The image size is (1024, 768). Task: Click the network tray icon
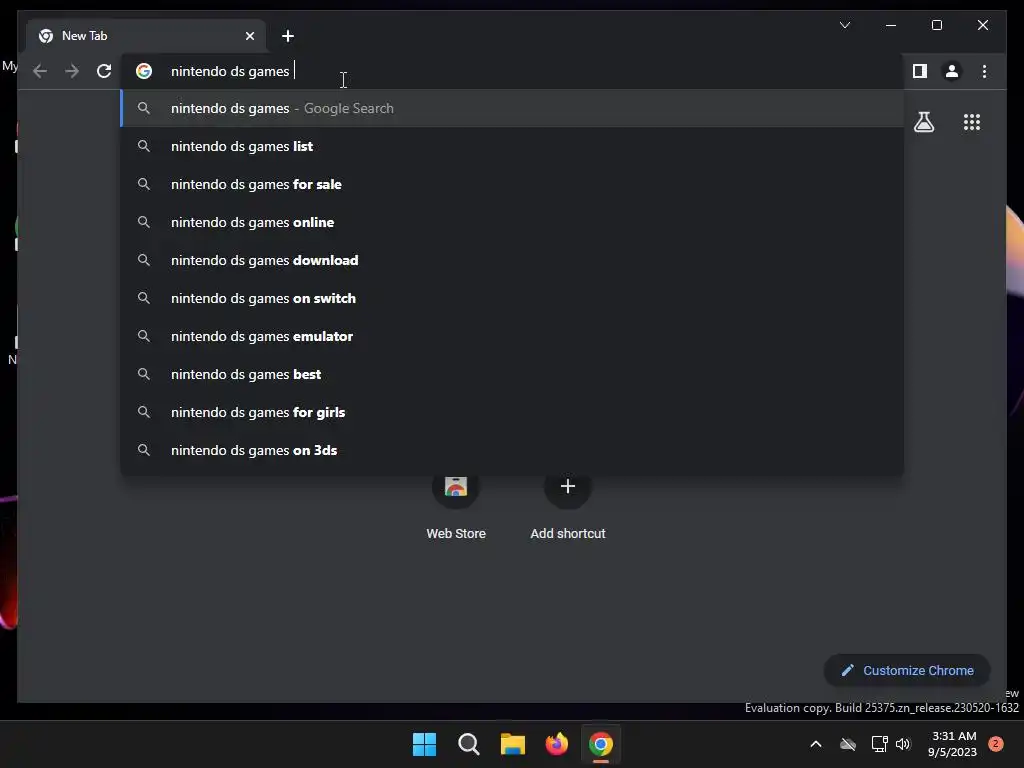point(880,744)
